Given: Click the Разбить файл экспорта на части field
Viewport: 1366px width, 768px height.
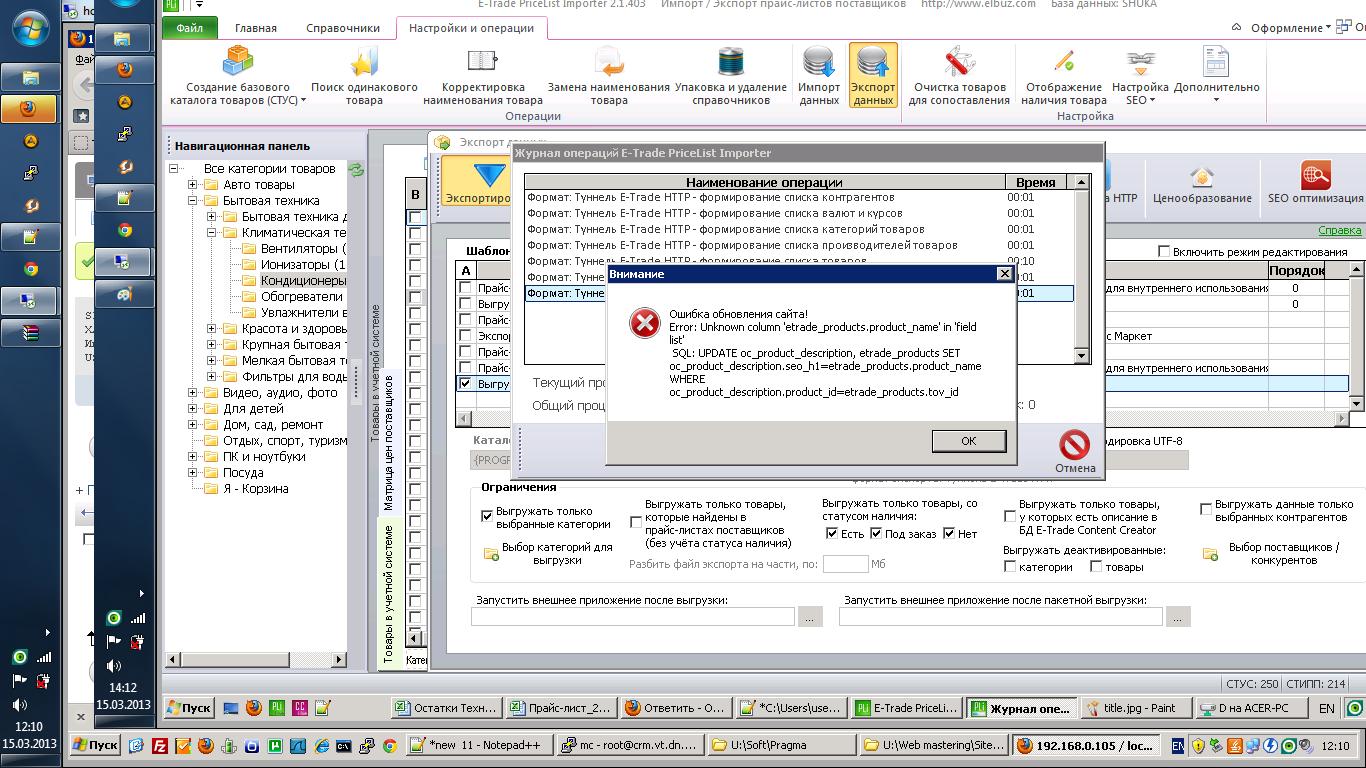Looking at the screenshot, I should point(845,564).
